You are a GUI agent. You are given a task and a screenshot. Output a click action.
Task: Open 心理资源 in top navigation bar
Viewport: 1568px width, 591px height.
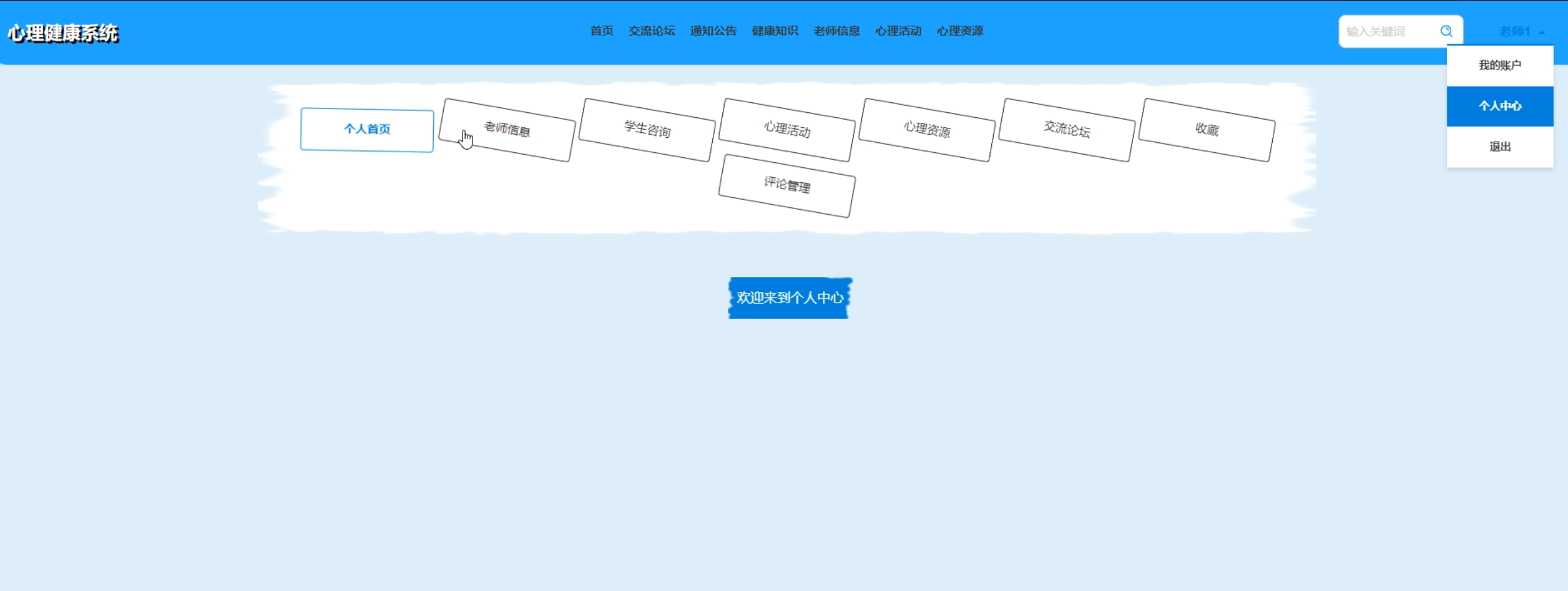960,31
